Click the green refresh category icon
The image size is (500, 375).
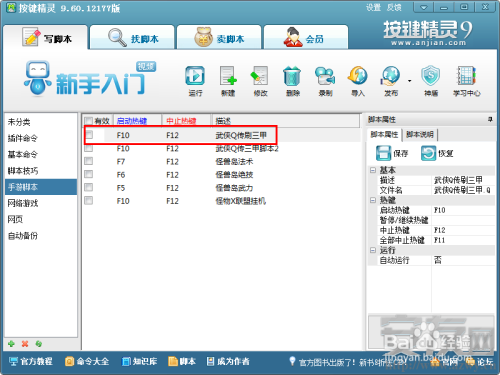pos(39,344)
